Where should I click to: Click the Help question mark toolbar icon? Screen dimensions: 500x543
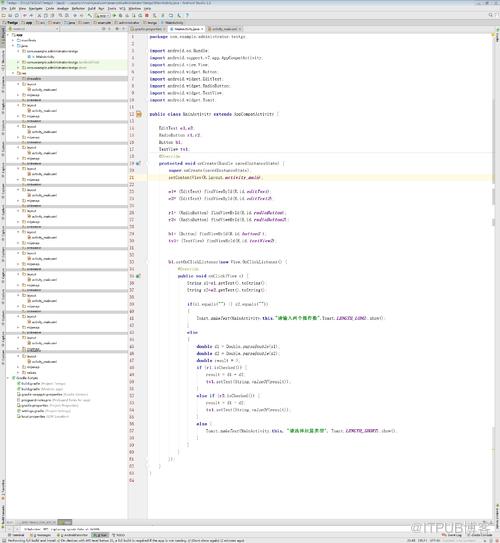(x=187, y=16)
